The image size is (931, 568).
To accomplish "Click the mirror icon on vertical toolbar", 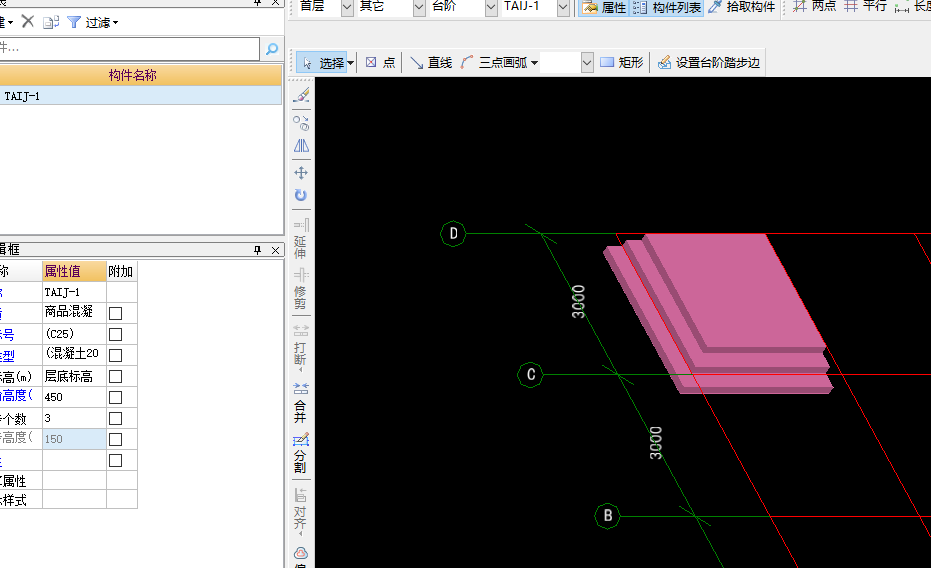I will (302, 146).
